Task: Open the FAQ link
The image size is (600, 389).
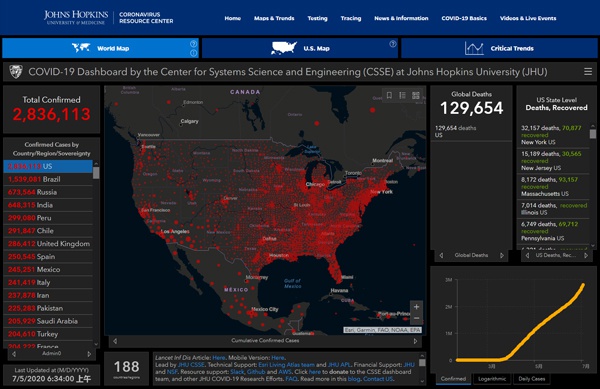Action: (291, 379)
